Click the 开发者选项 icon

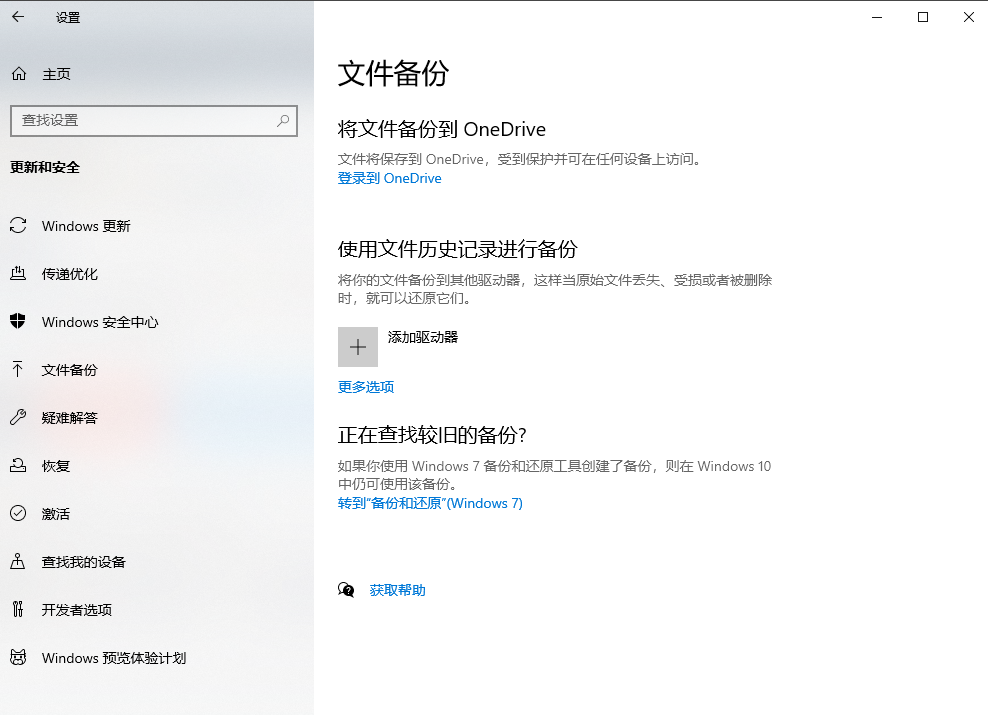[18, 610]
